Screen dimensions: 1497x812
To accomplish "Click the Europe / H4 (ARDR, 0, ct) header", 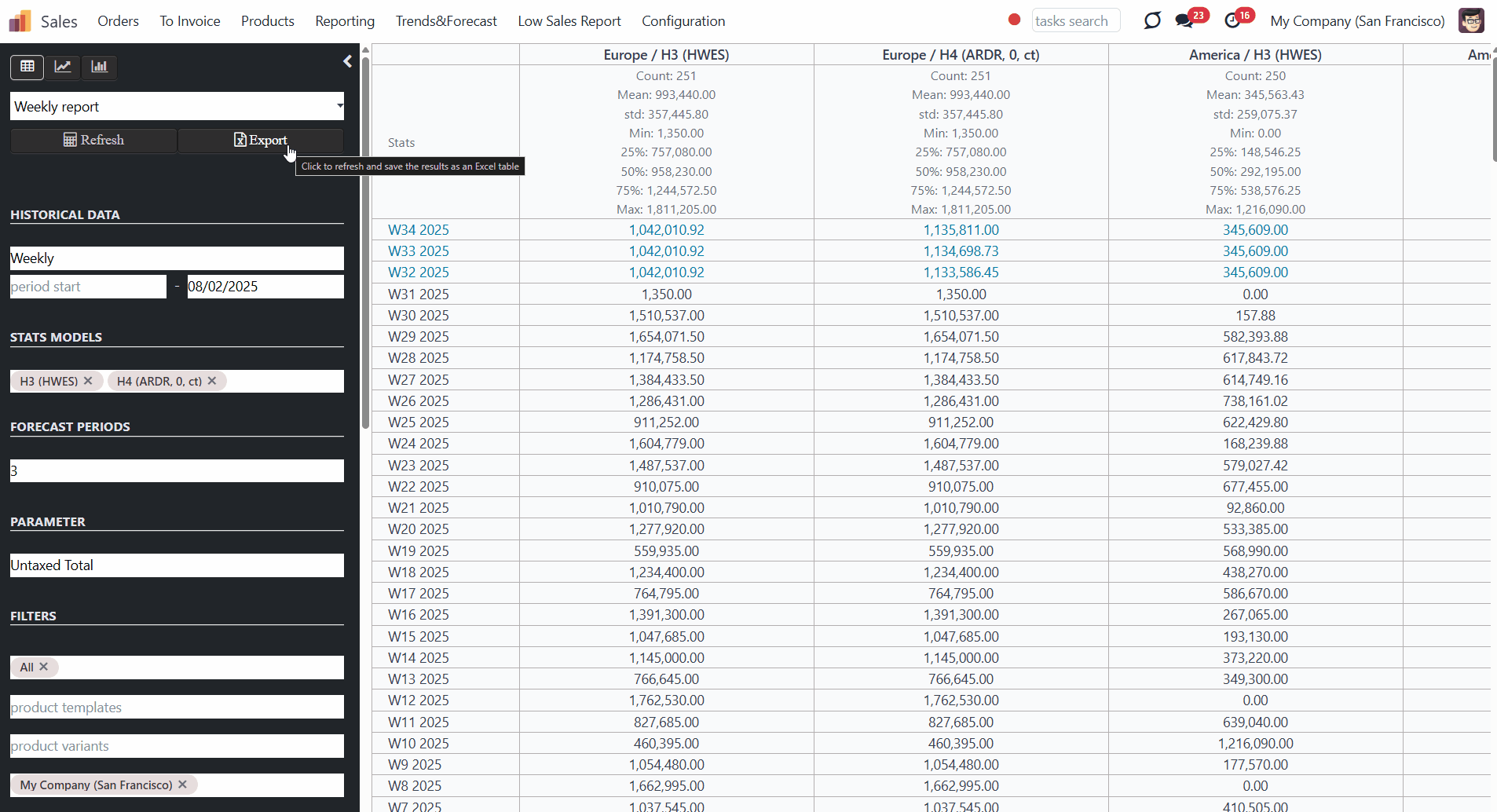I will 961,55.
